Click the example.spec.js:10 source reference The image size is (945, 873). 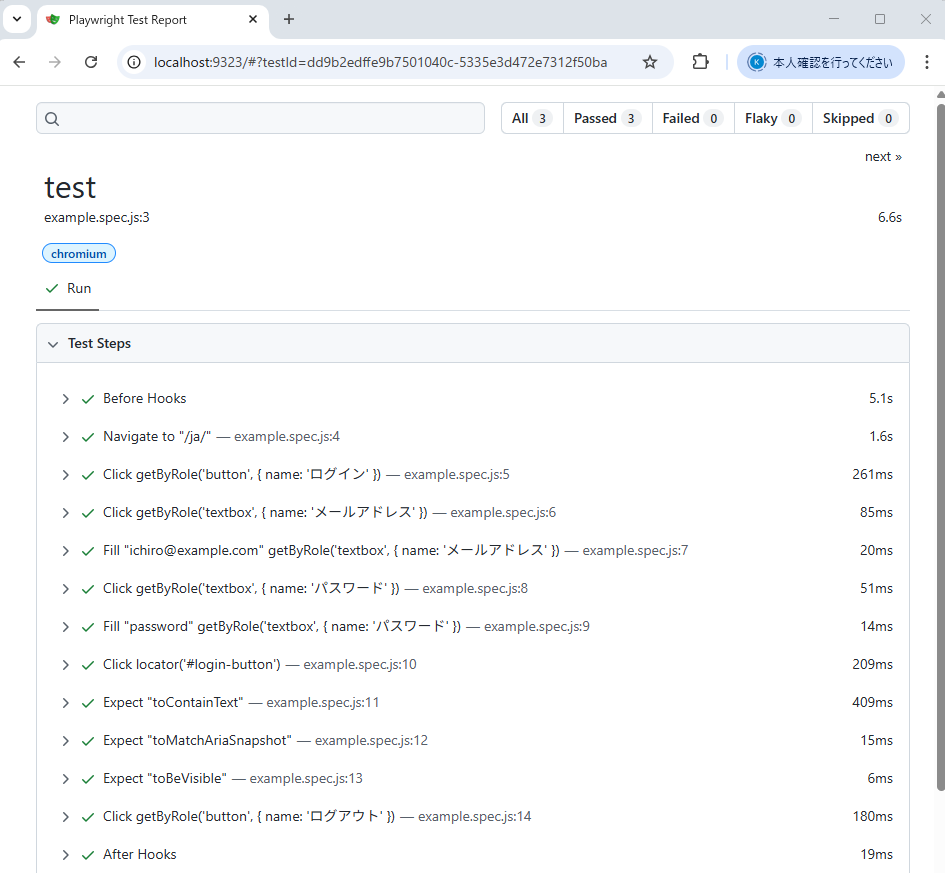click(x=360, y=665)
